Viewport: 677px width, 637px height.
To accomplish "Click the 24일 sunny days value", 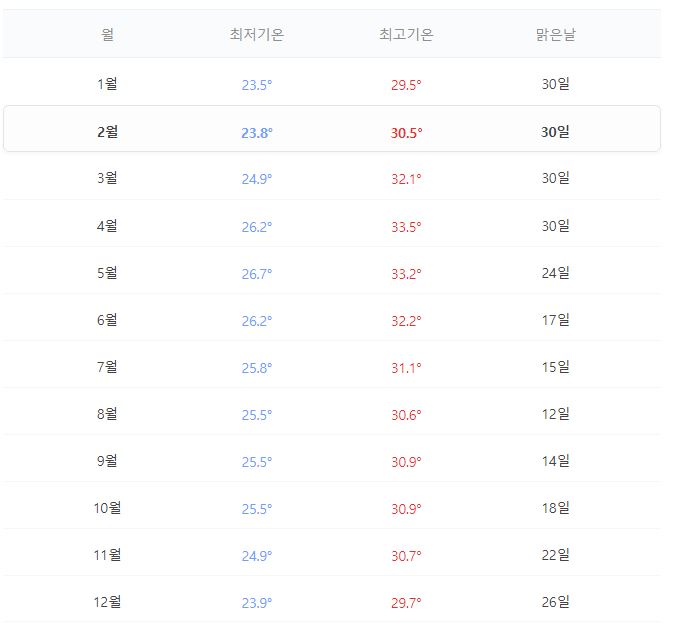I will pos(556,273).
